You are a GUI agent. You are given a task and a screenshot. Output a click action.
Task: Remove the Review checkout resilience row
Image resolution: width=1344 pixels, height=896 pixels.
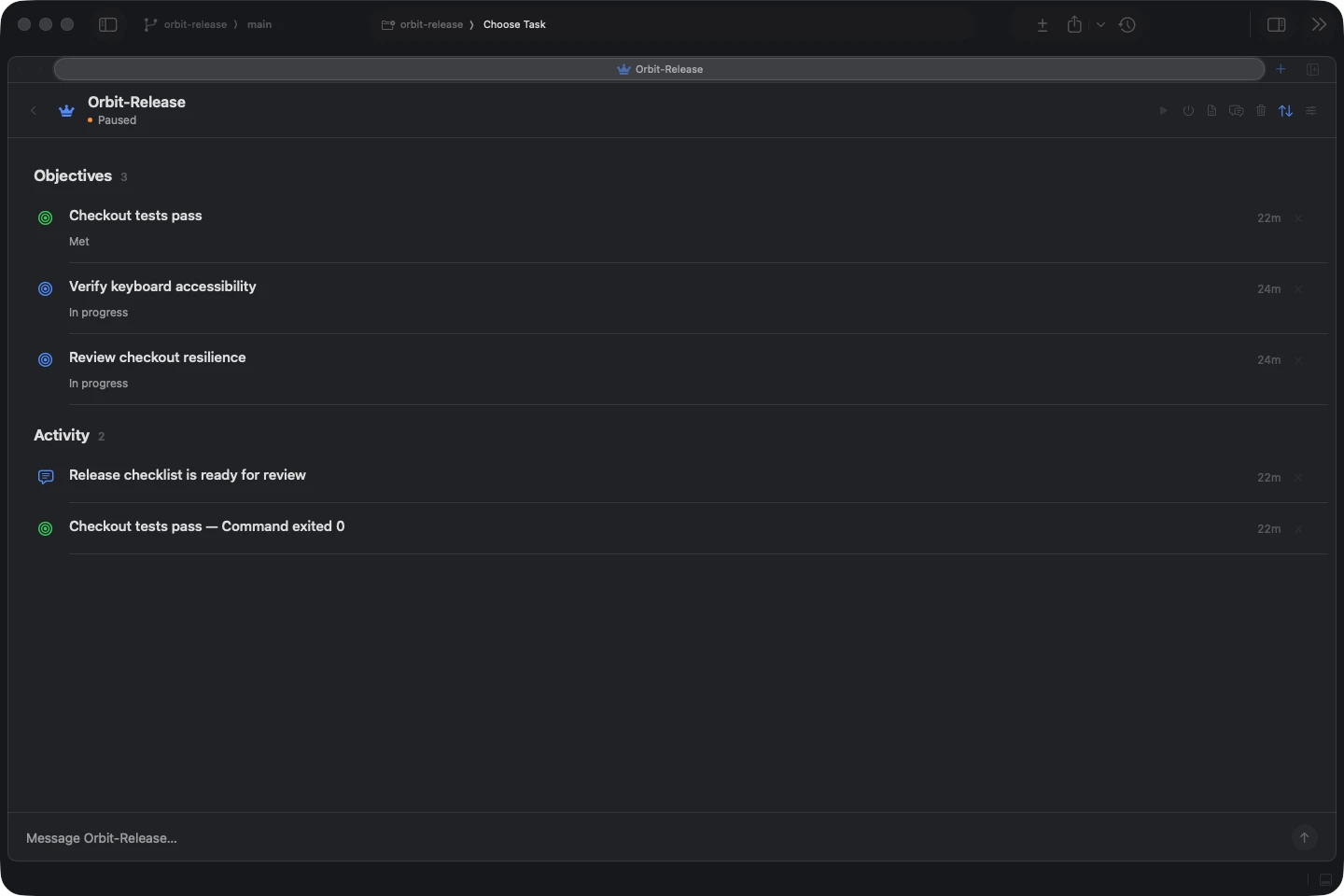click(1298, 360)
